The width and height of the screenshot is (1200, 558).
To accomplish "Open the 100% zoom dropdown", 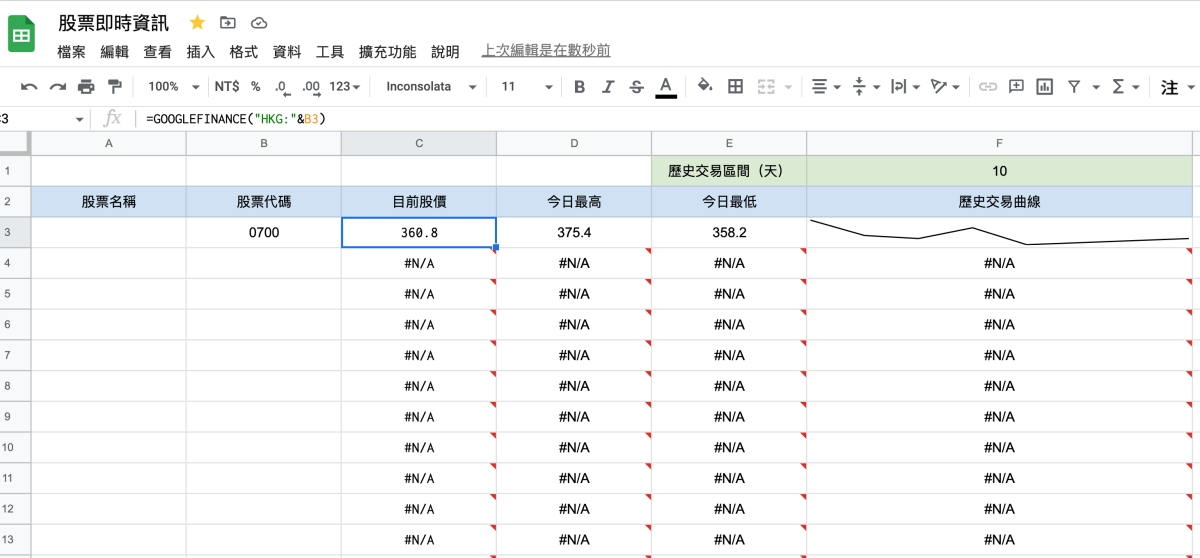I will coord(170,87).
